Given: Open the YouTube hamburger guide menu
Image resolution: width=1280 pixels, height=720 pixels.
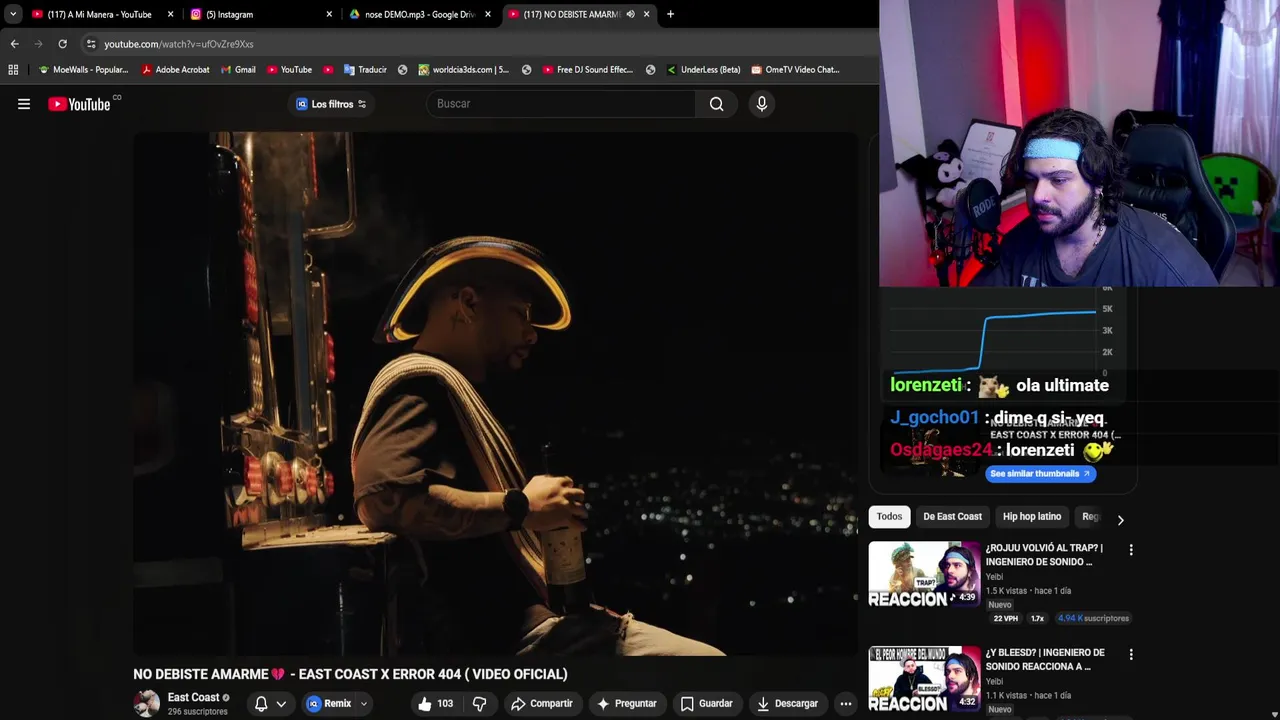Looking at the screenshot, I should click(24, 104).
